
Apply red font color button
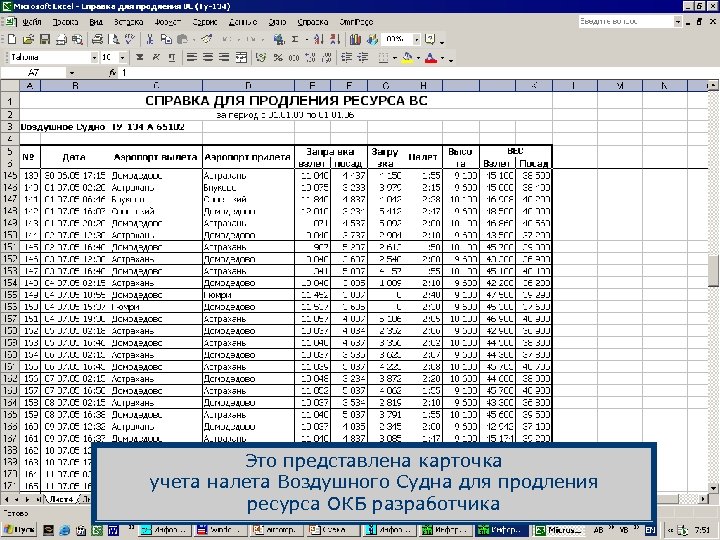tap(431, 57)
